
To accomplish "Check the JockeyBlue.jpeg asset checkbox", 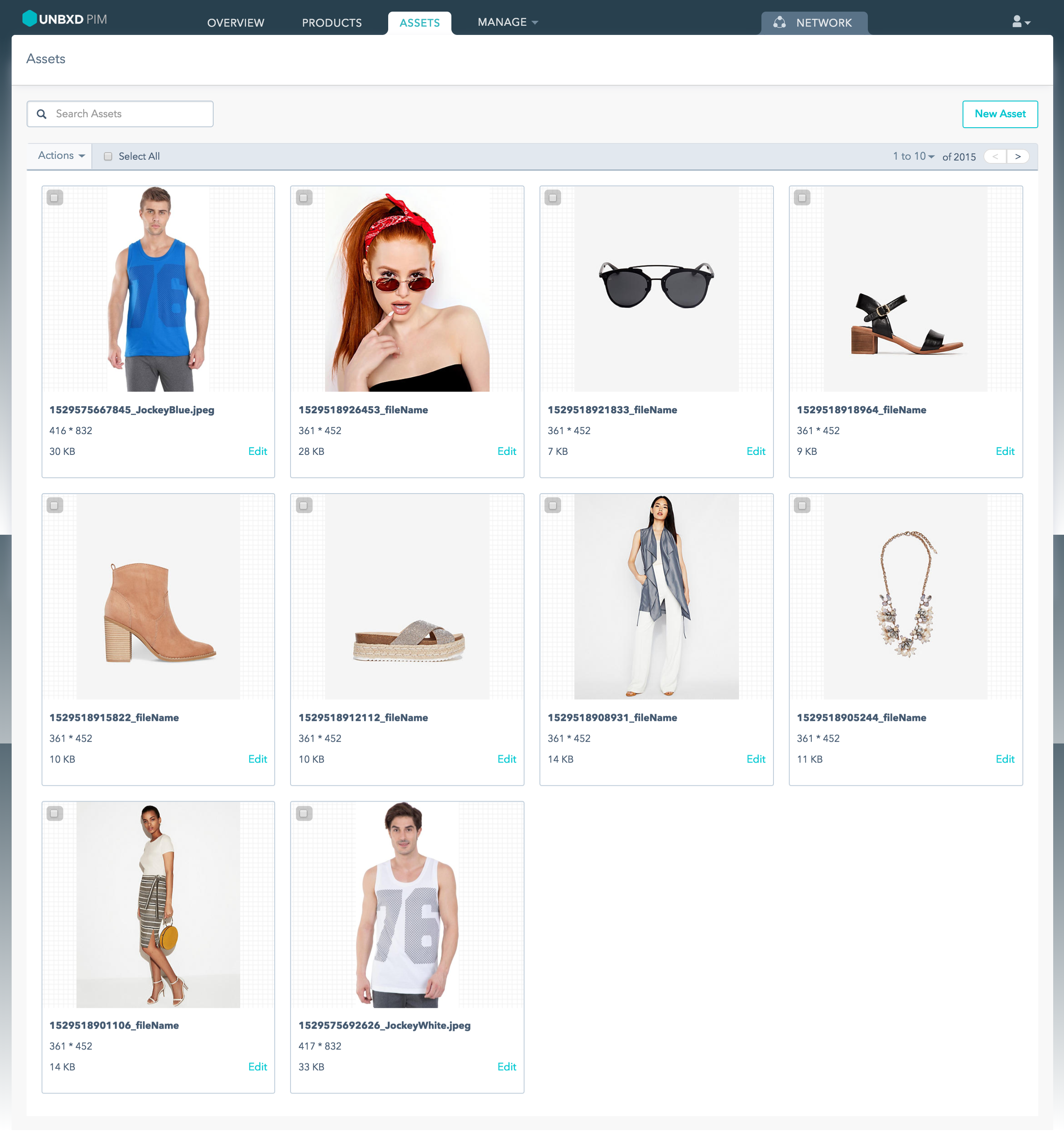I will coord(54,198).
